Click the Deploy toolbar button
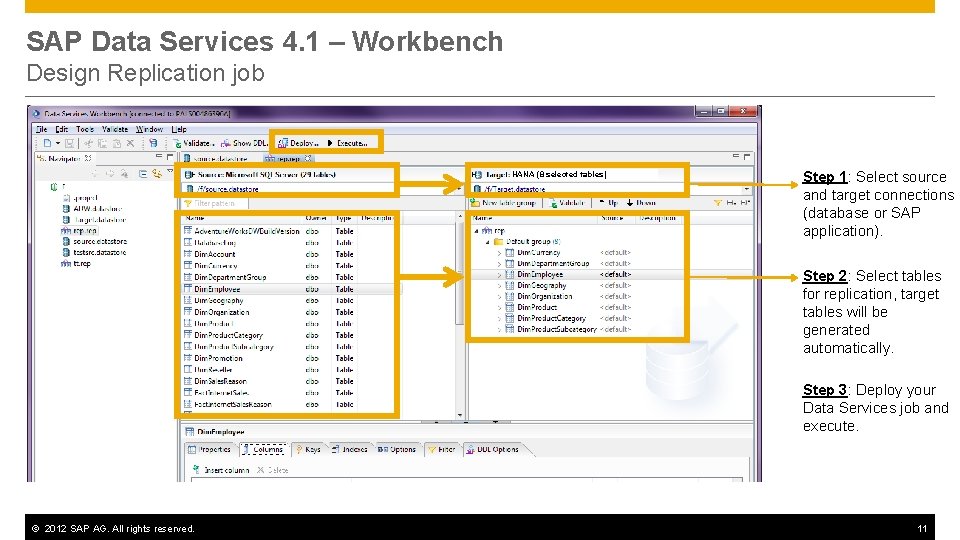 tap(298, 143)
